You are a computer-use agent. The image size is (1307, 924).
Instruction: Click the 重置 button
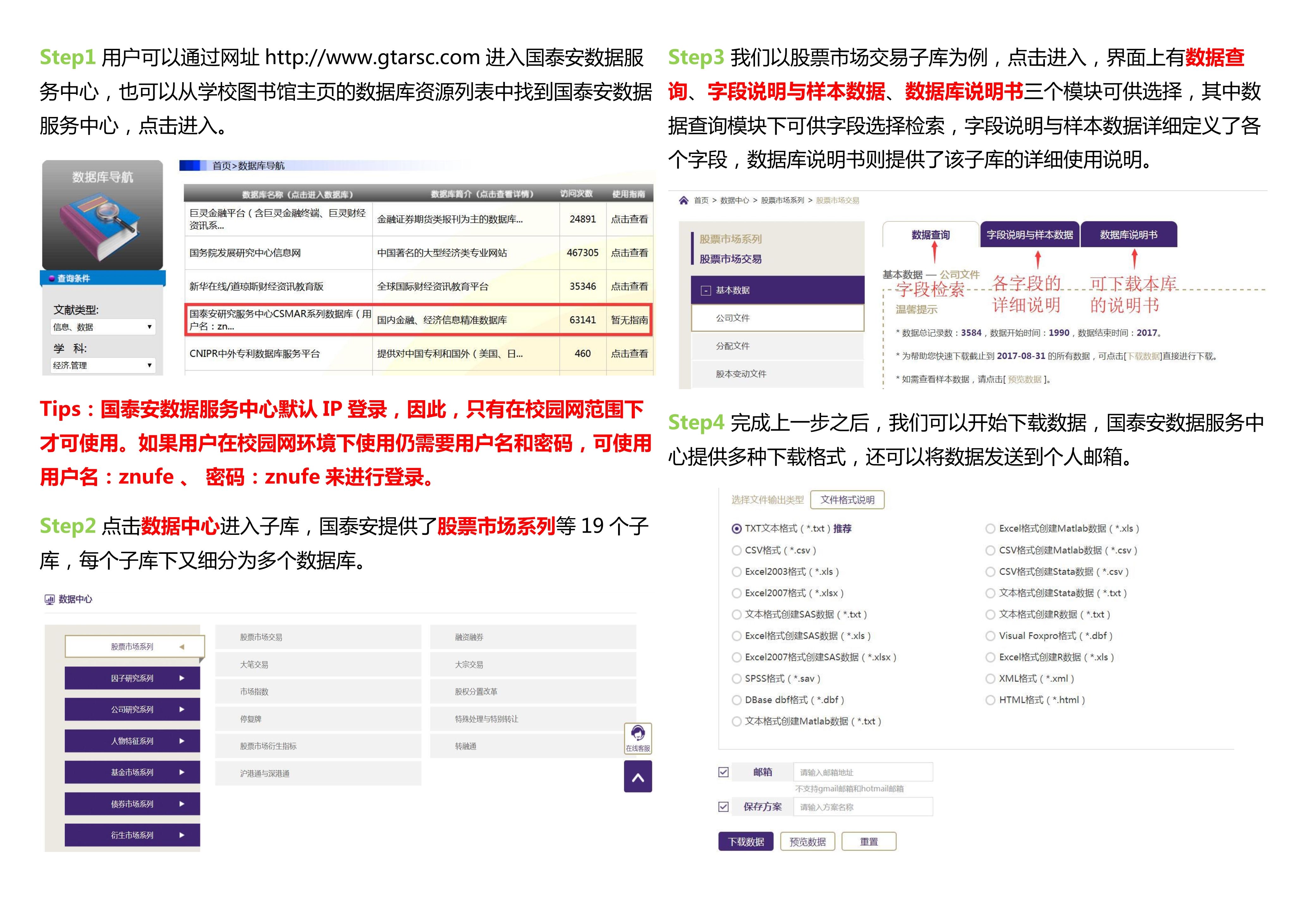[869, 842]
